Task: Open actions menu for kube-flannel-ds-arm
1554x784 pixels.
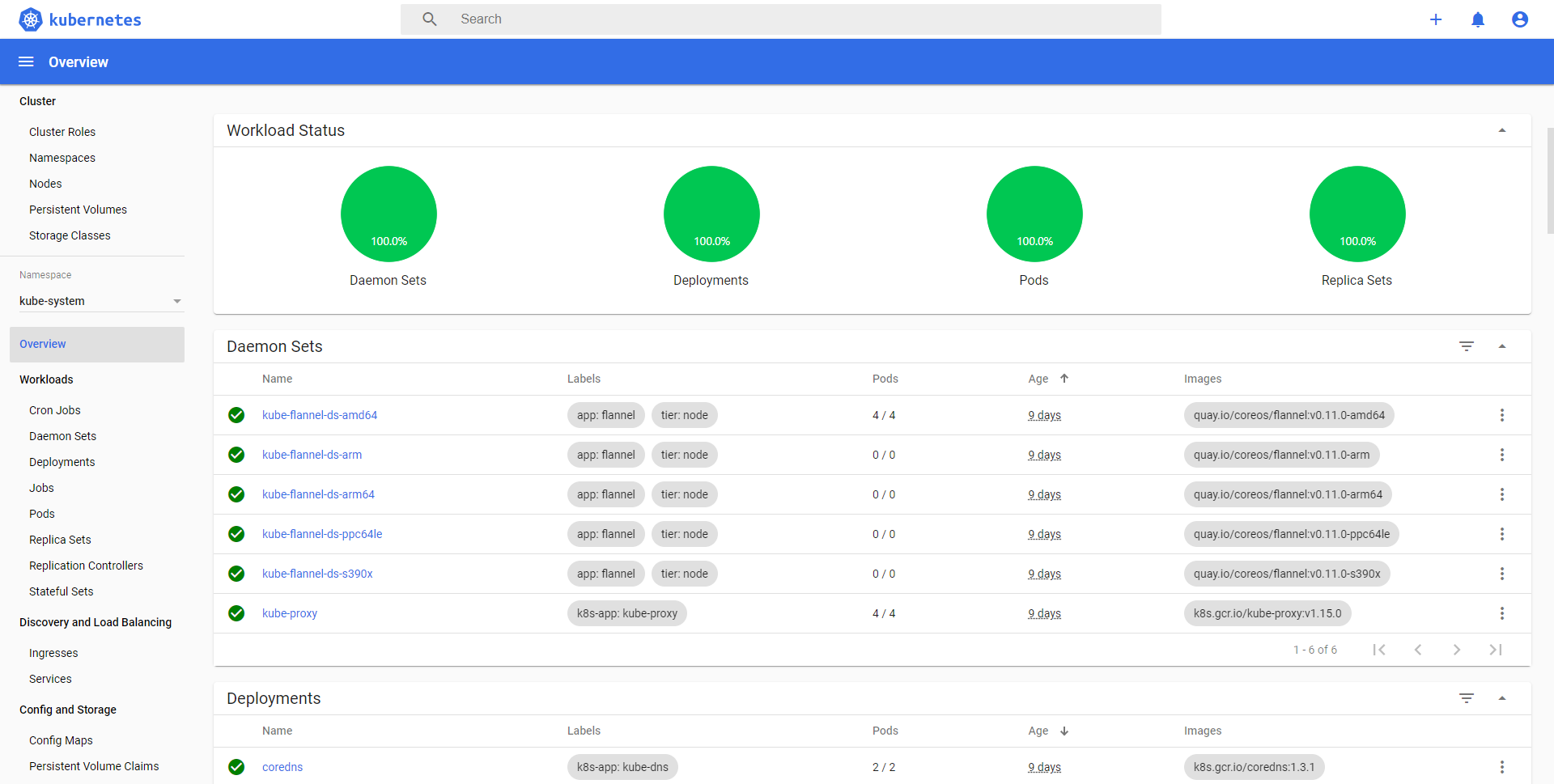Action: point(1502,455)
